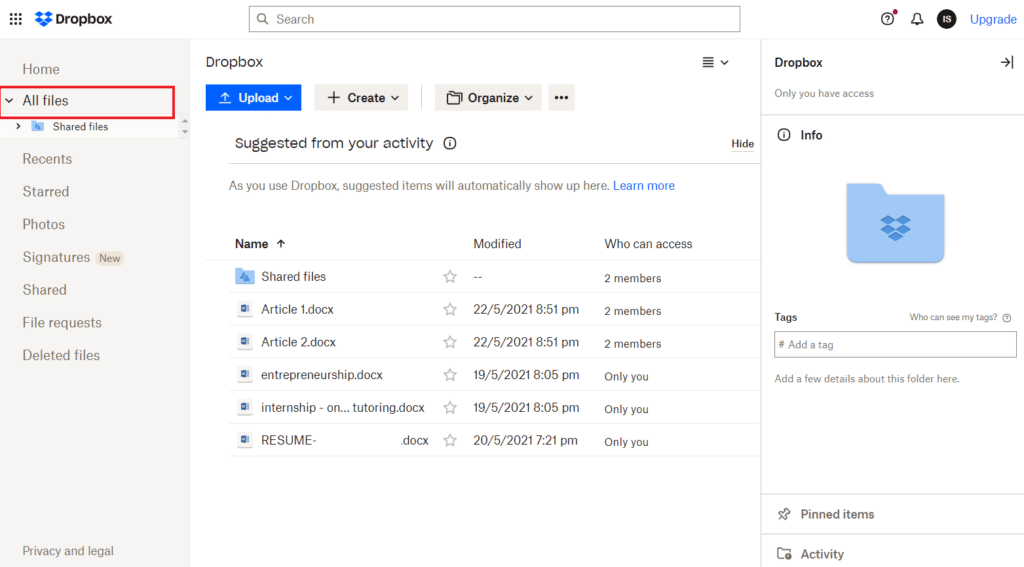The image size is (1024, 567).
Task: Open Deleted files in sidebar
Action: tap(61, 355)
